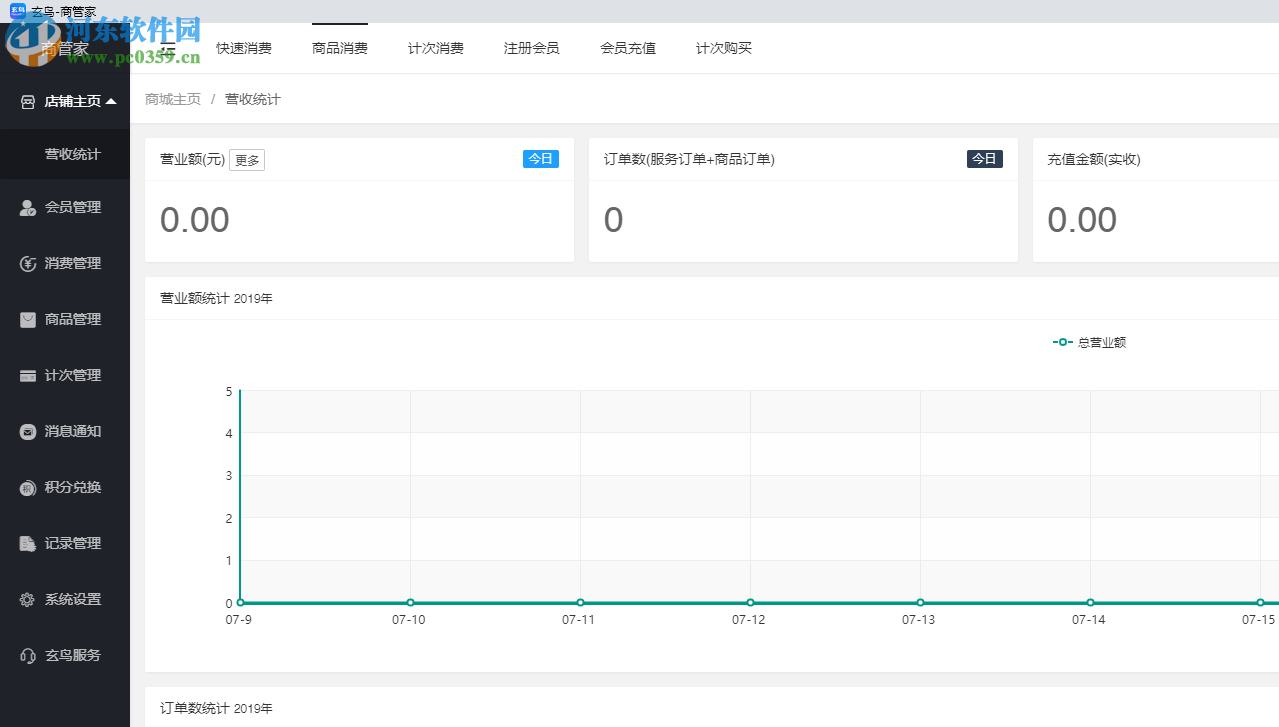Switch to the 快速消费 tab
Viewport: 1279px width, 727px height.
pyautogui.click(x=243, y=47)
